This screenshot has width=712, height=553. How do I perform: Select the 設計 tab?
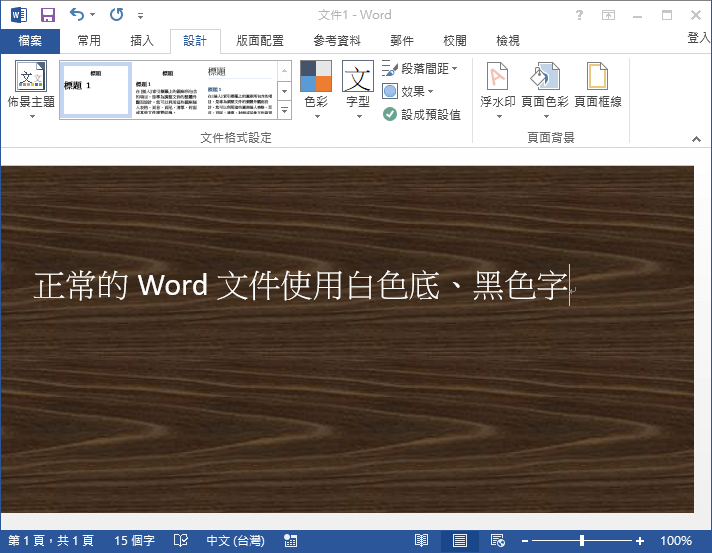click(x=195, y=41)
